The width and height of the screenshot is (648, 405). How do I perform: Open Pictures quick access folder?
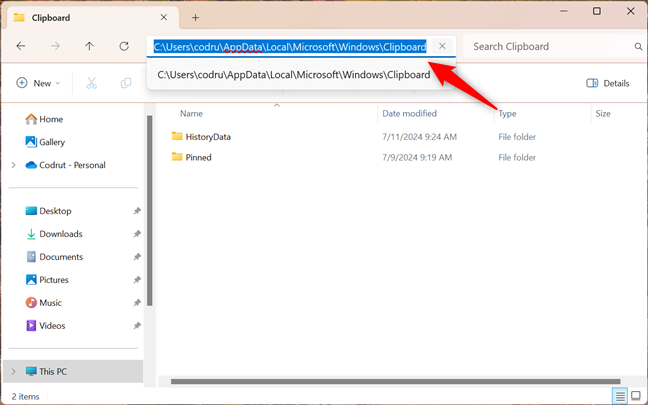tap(47, 280)
